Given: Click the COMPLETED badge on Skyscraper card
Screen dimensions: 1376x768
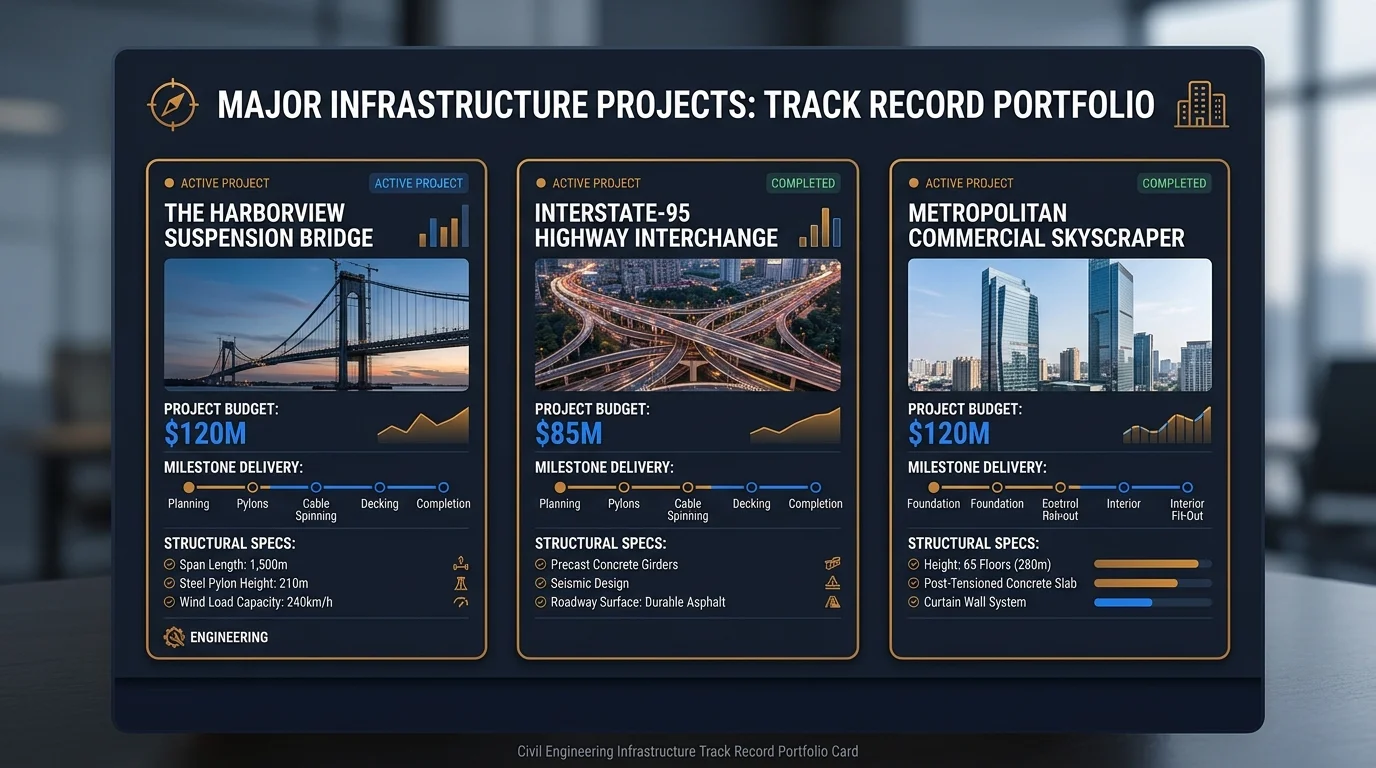Looking at the screenshot, I should tap(1175, 183).
